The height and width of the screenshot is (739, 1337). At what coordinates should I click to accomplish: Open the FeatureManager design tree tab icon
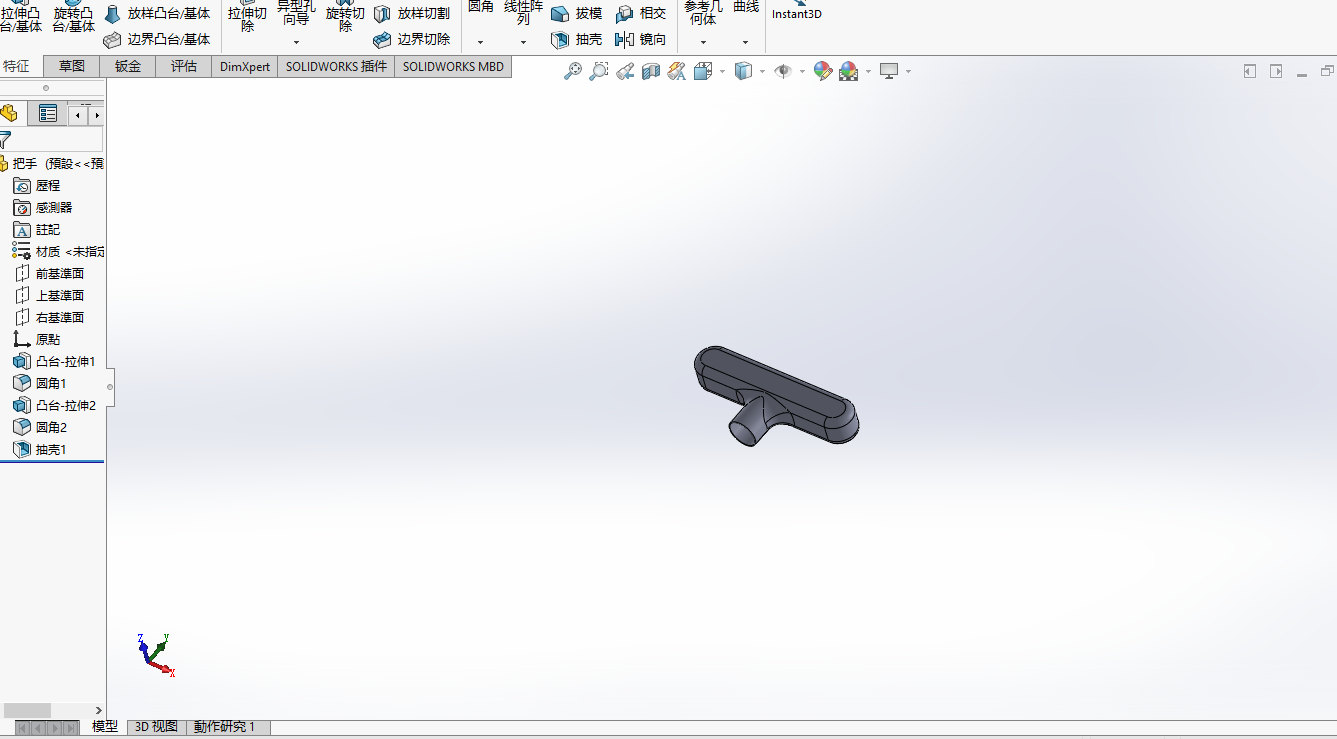coord(9,114)
